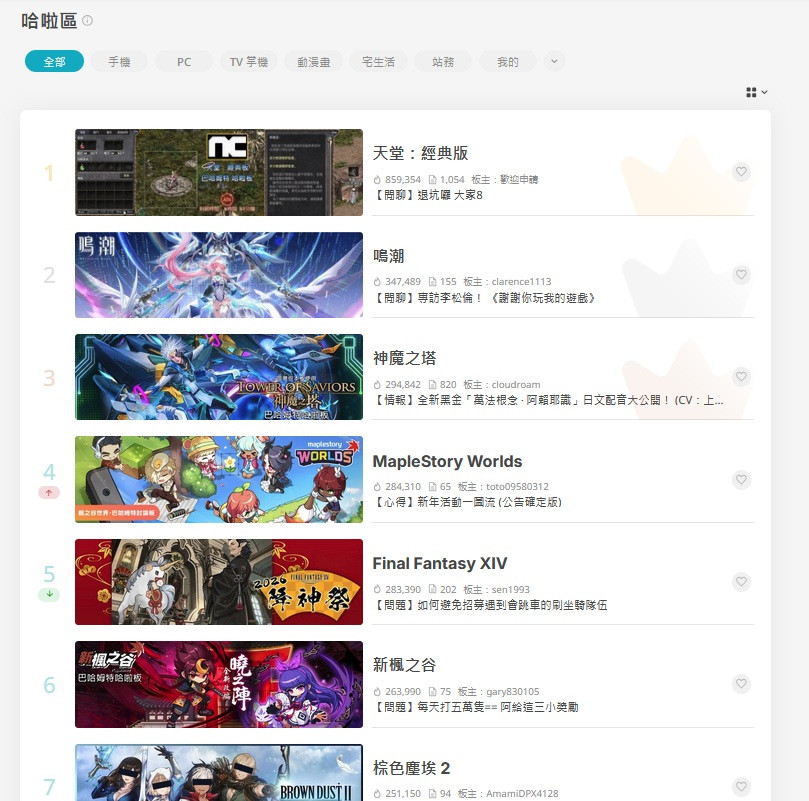Open the 動漫畫 category tab
The width and height of the screenshot is (809, 801).
pos(314,61)
